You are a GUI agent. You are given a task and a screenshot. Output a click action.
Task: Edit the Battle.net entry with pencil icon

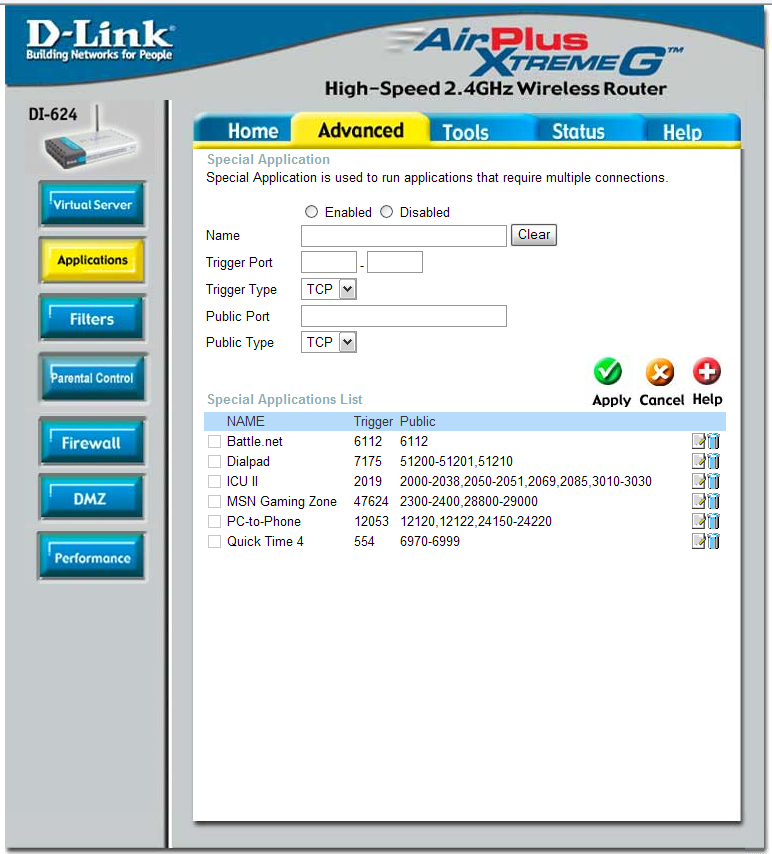[x=698, y=441]
